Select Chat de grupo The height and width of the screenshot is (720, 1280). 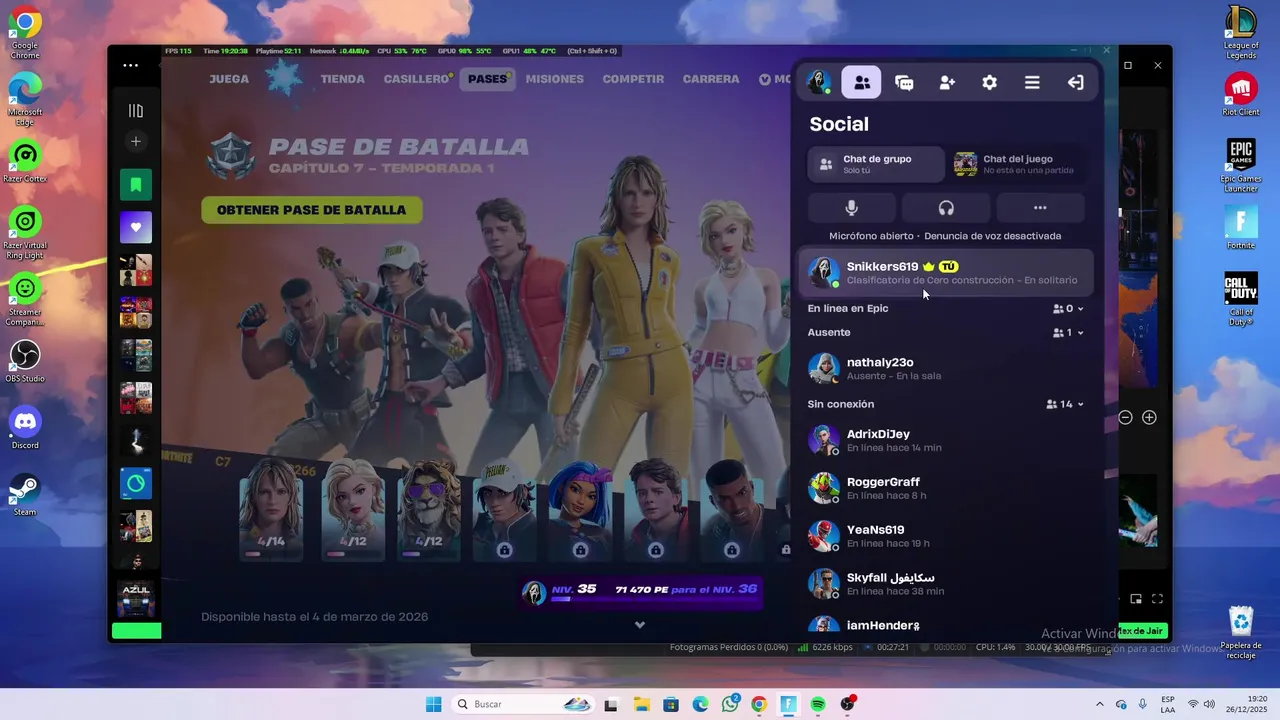point(876,164)
